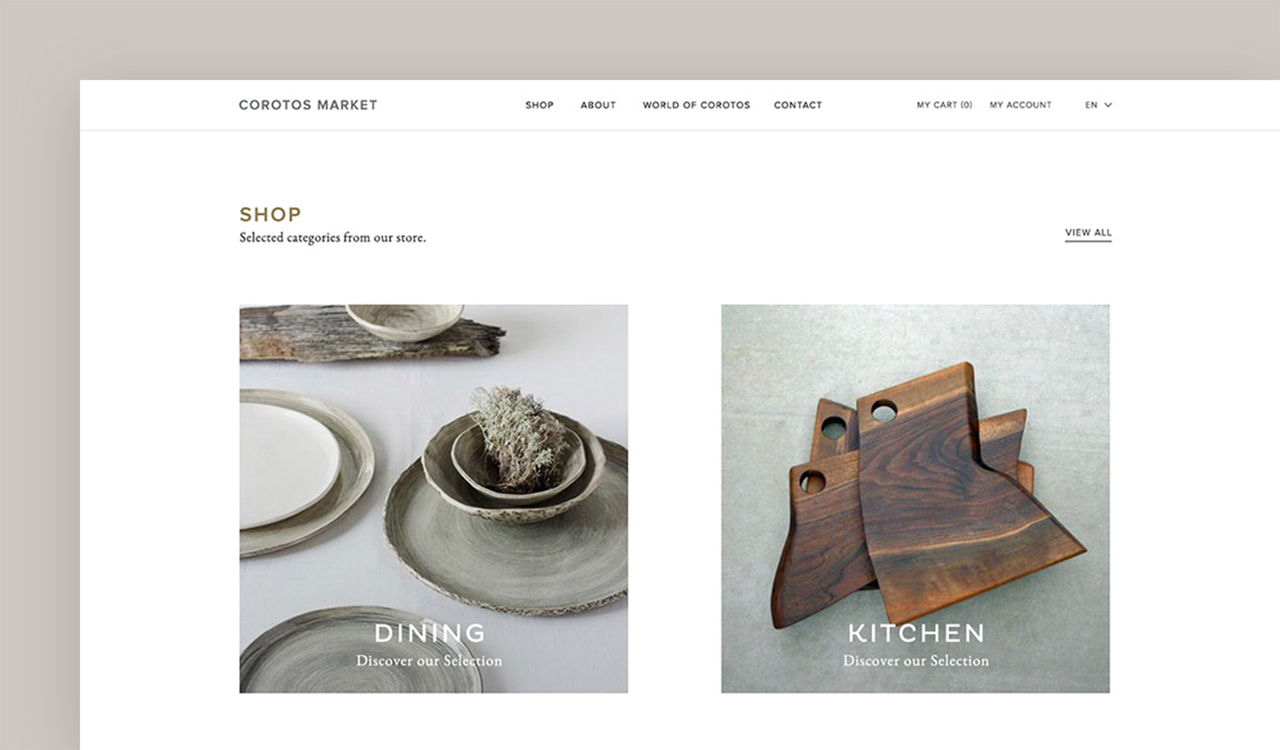Open the Dining category image

click(434, 499)
